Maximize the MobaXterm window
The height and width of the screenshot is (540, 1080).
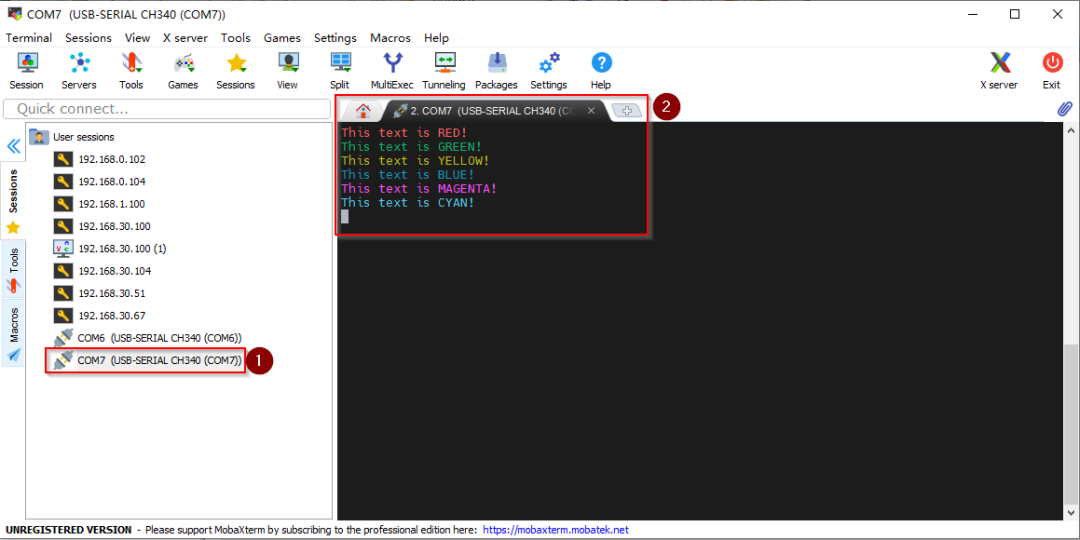coord(1015,14)
